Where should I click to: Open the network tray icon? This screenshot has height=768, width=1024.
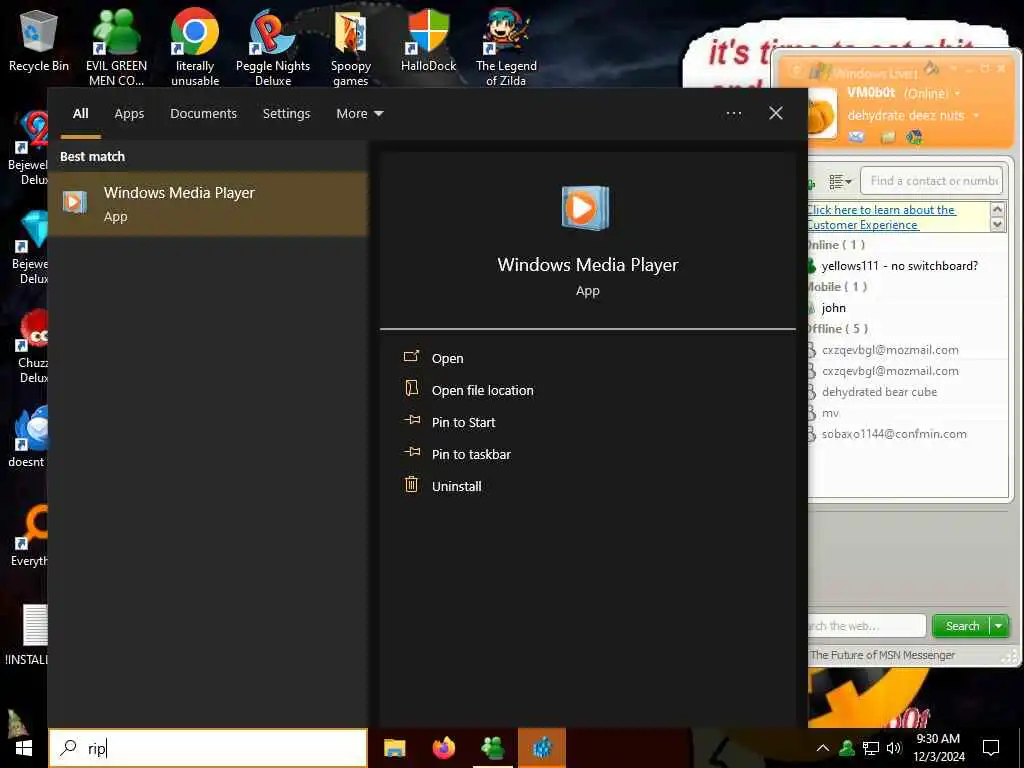(x=871, y=748)
